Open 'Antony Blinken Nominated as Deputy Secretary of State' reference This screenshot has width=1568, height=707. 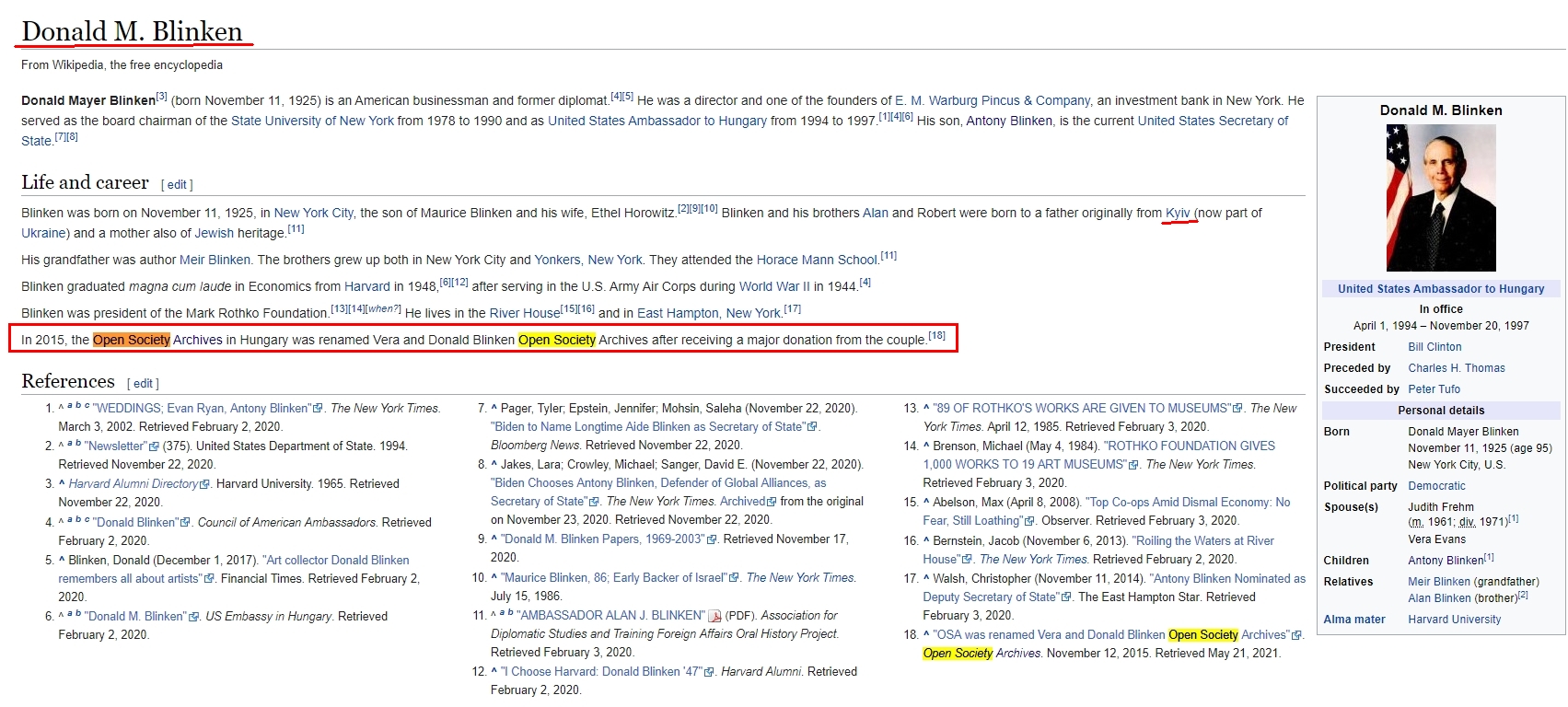pyautogui.click(x=1114, y=587)
